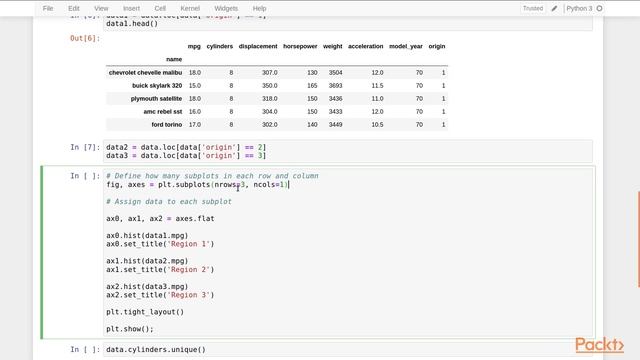Click the axes.flat assignment line
This screenshot has width=640, height=360.
click(160, 218)
